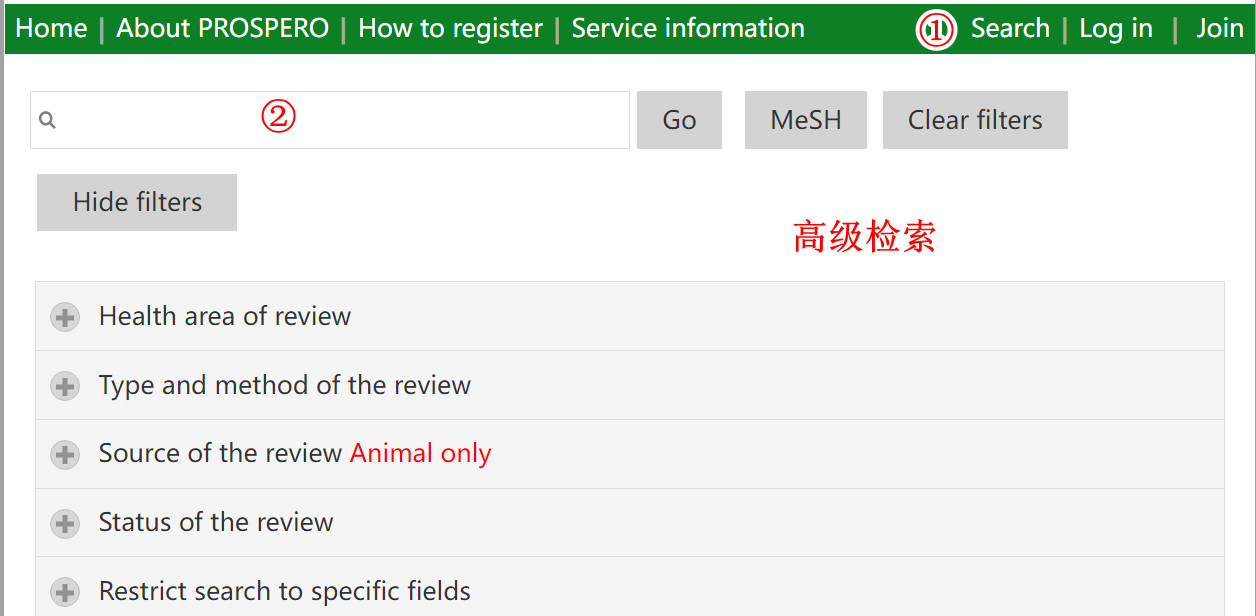The image size is (1256, 616).
Task: Click plus icon beside Restrict search to fields
Action: (65, 592)
